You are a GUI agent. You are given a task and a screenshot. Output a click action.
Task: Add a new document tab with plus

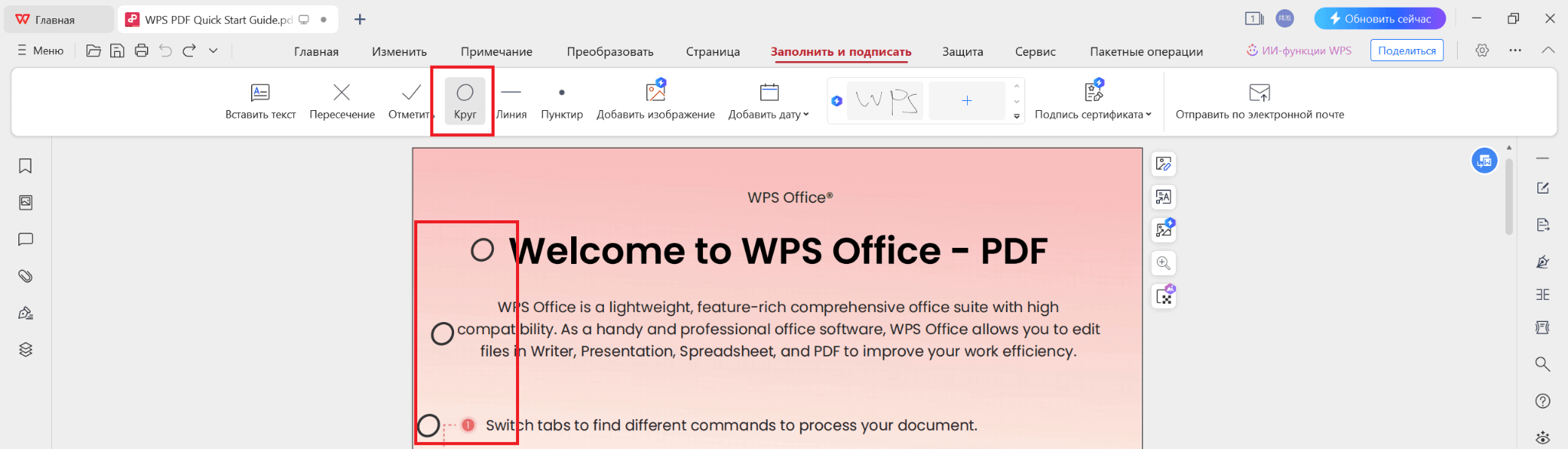(x=360, y=19)
